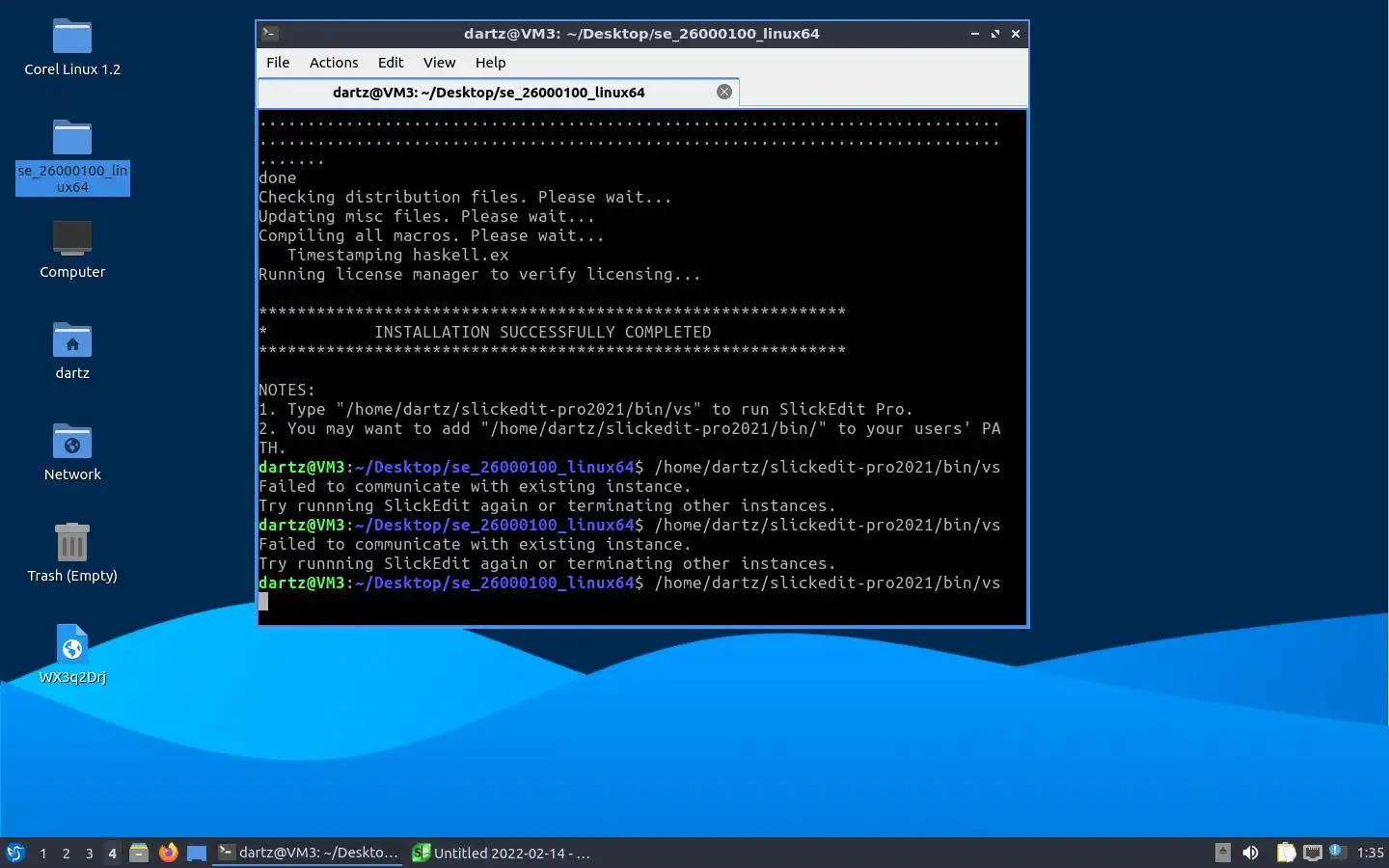Minimize the terminal window
Viewport: 1389px width, 868px height.
[975, 34]
